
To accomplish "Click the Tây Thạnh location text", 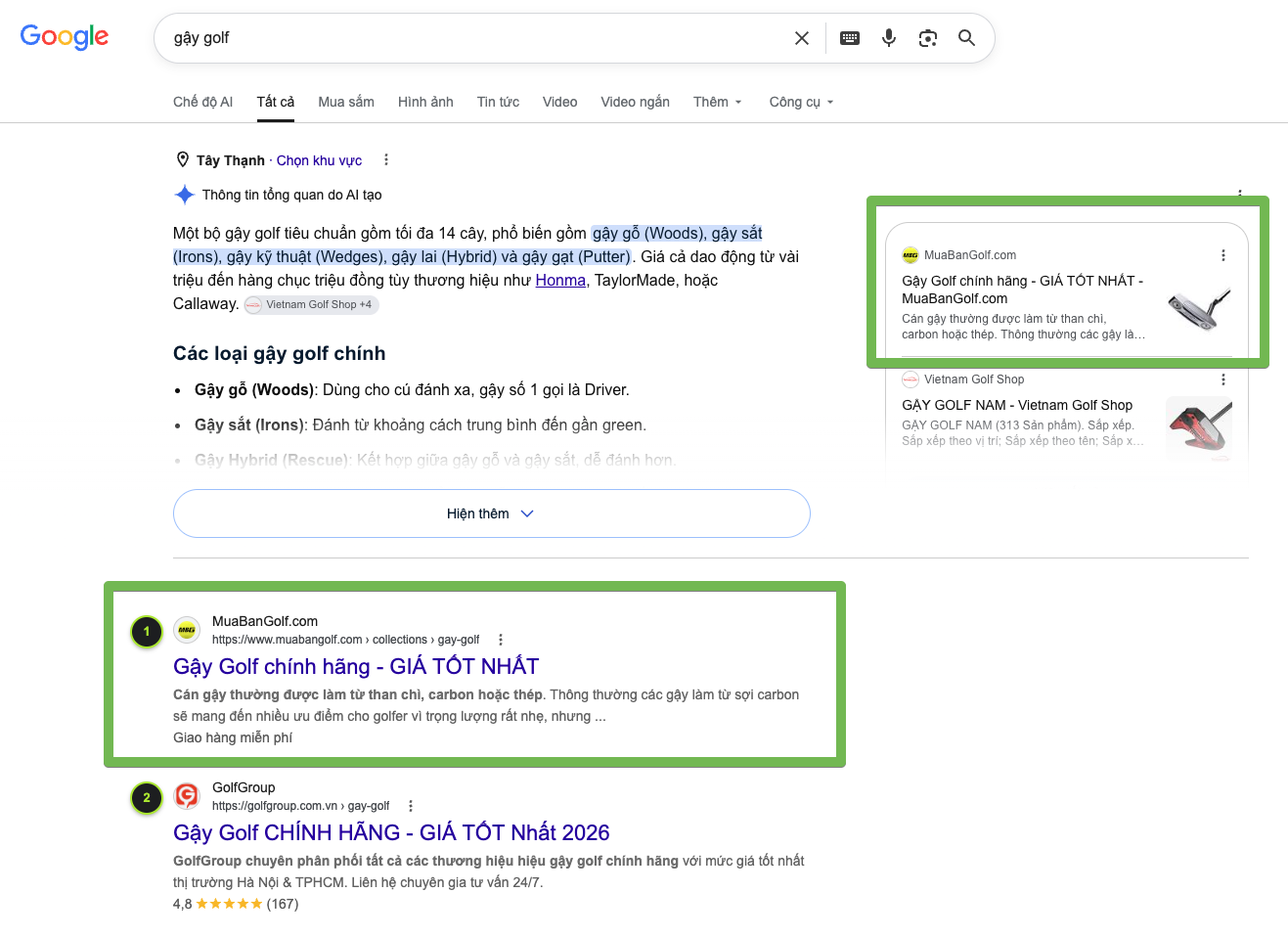I will (x=231, y=160).
